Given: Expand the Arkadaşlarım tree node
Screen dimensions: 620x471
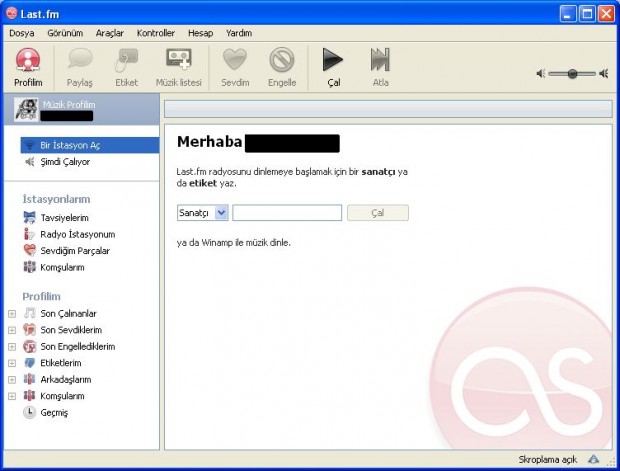Looking at the screenshot, I should pos(12,380).
